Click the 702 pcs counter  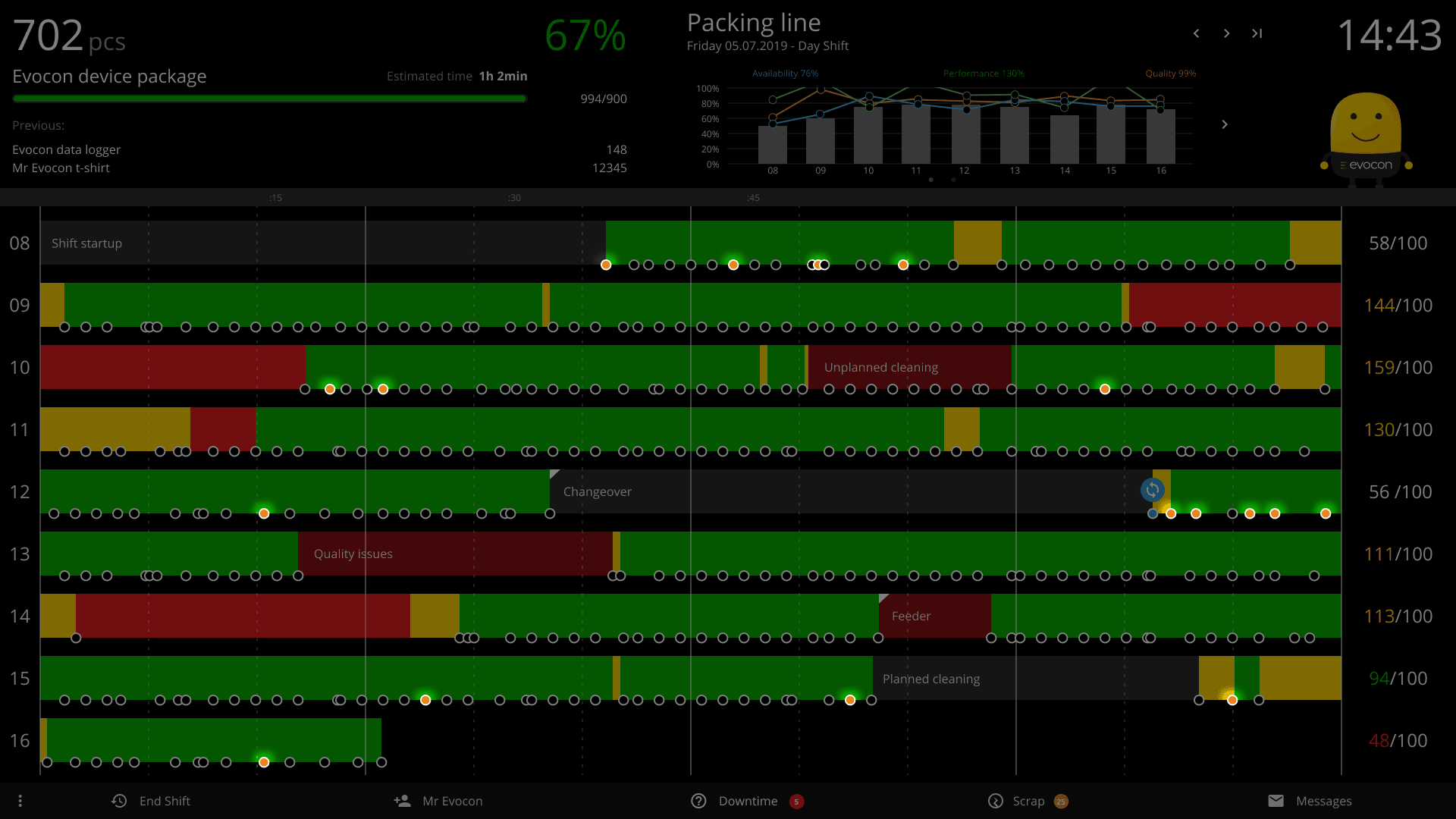[69, 35]
